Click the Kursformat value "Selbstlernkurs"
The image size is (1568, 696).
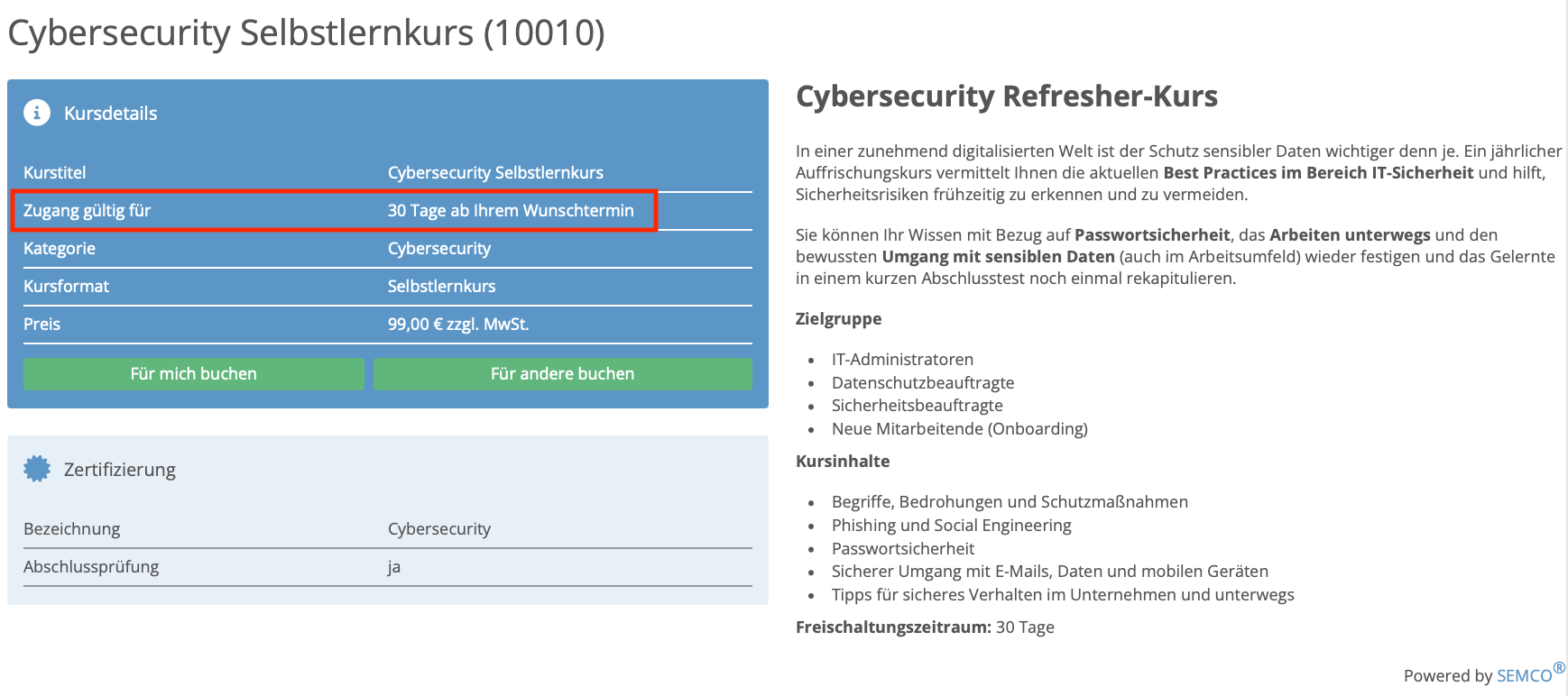pos(441,286)
